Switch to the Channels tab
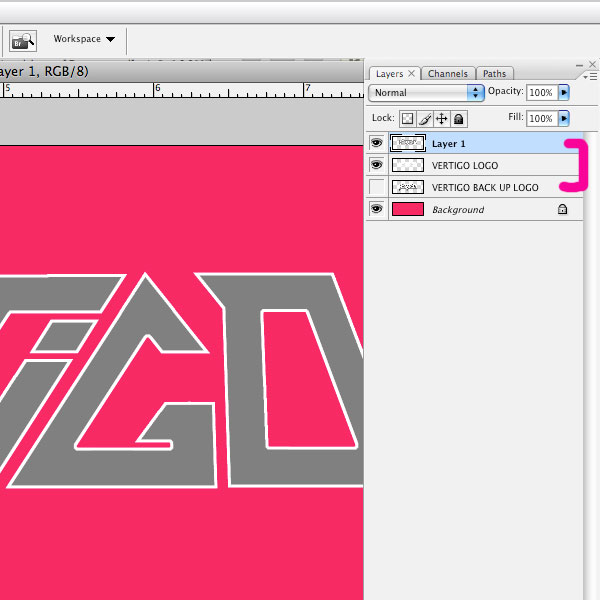 447,74
